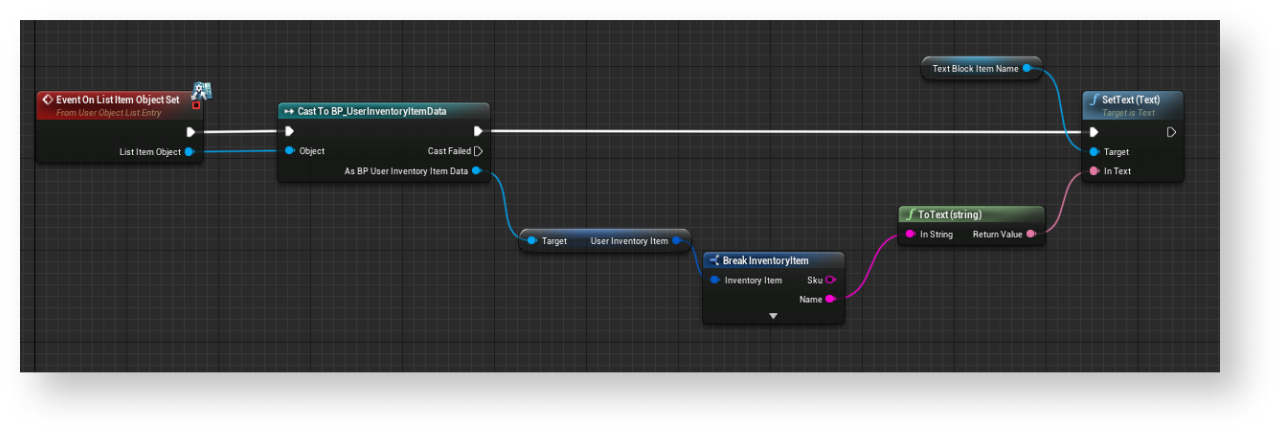1280x433 pixels.
Task: Click the red delegate pin on event node
Action: click(x=196, y=105)
